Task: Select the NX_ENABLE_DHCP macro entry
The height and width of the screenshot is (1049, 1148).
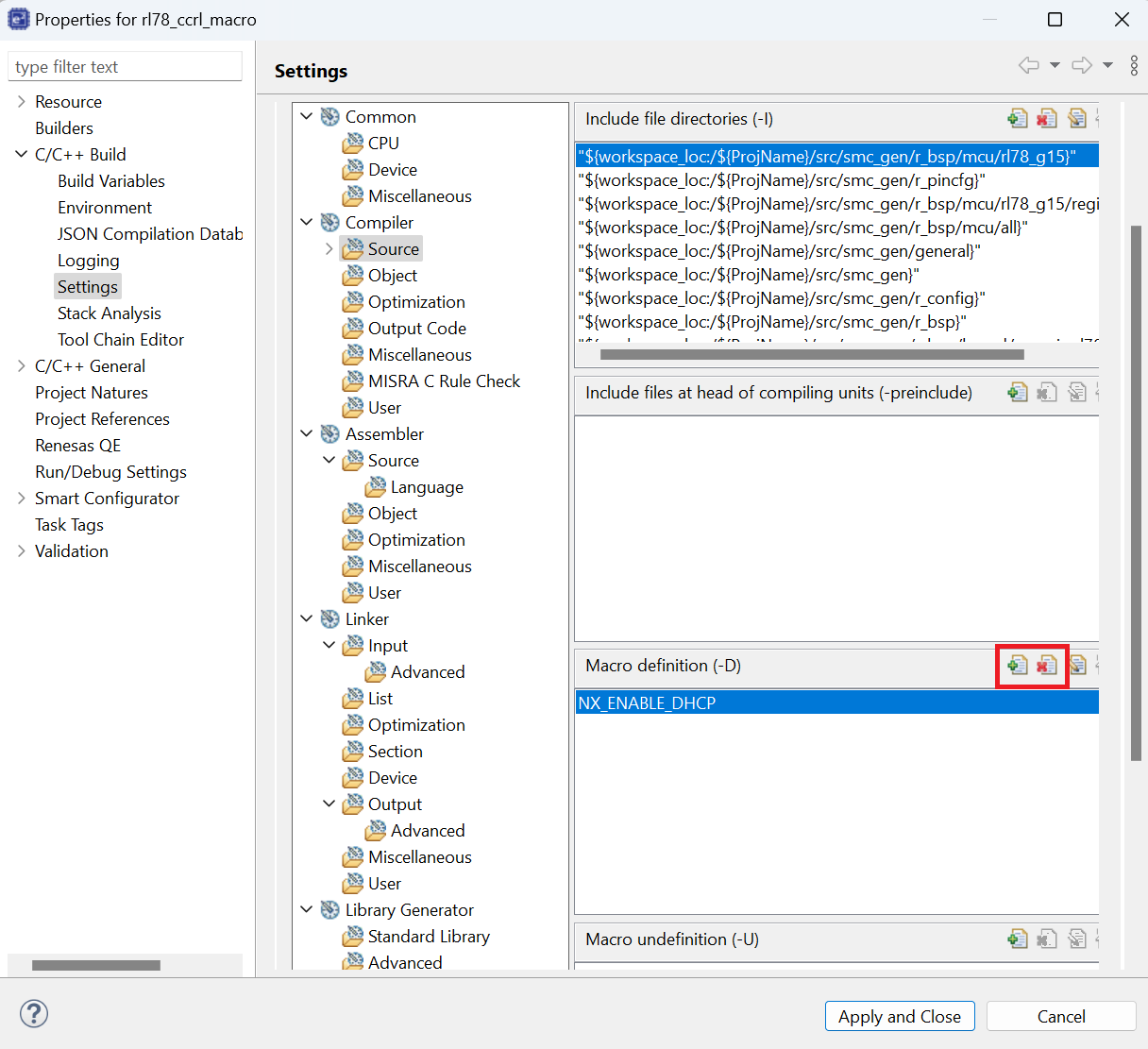Action: pyautogui.click(x=836, y=702)
